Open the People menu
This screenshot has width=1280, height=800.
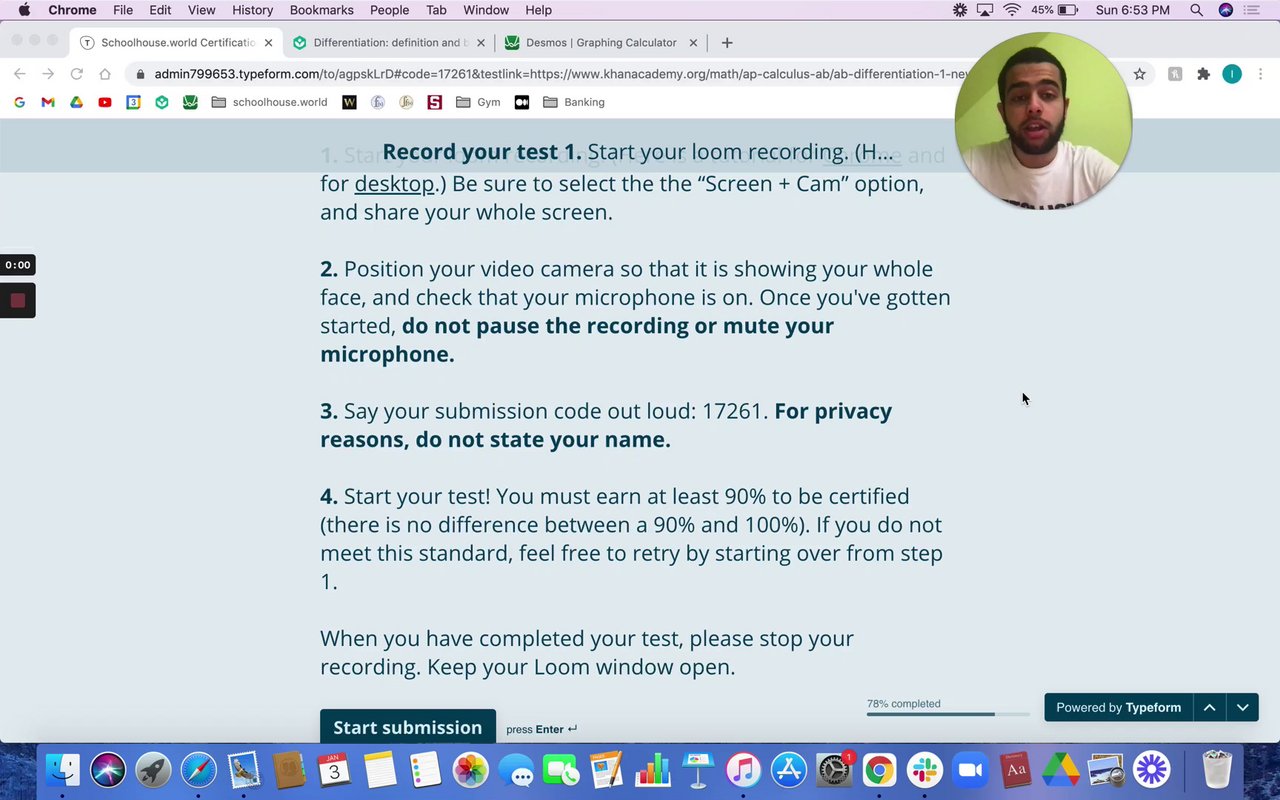pos(389,10)
